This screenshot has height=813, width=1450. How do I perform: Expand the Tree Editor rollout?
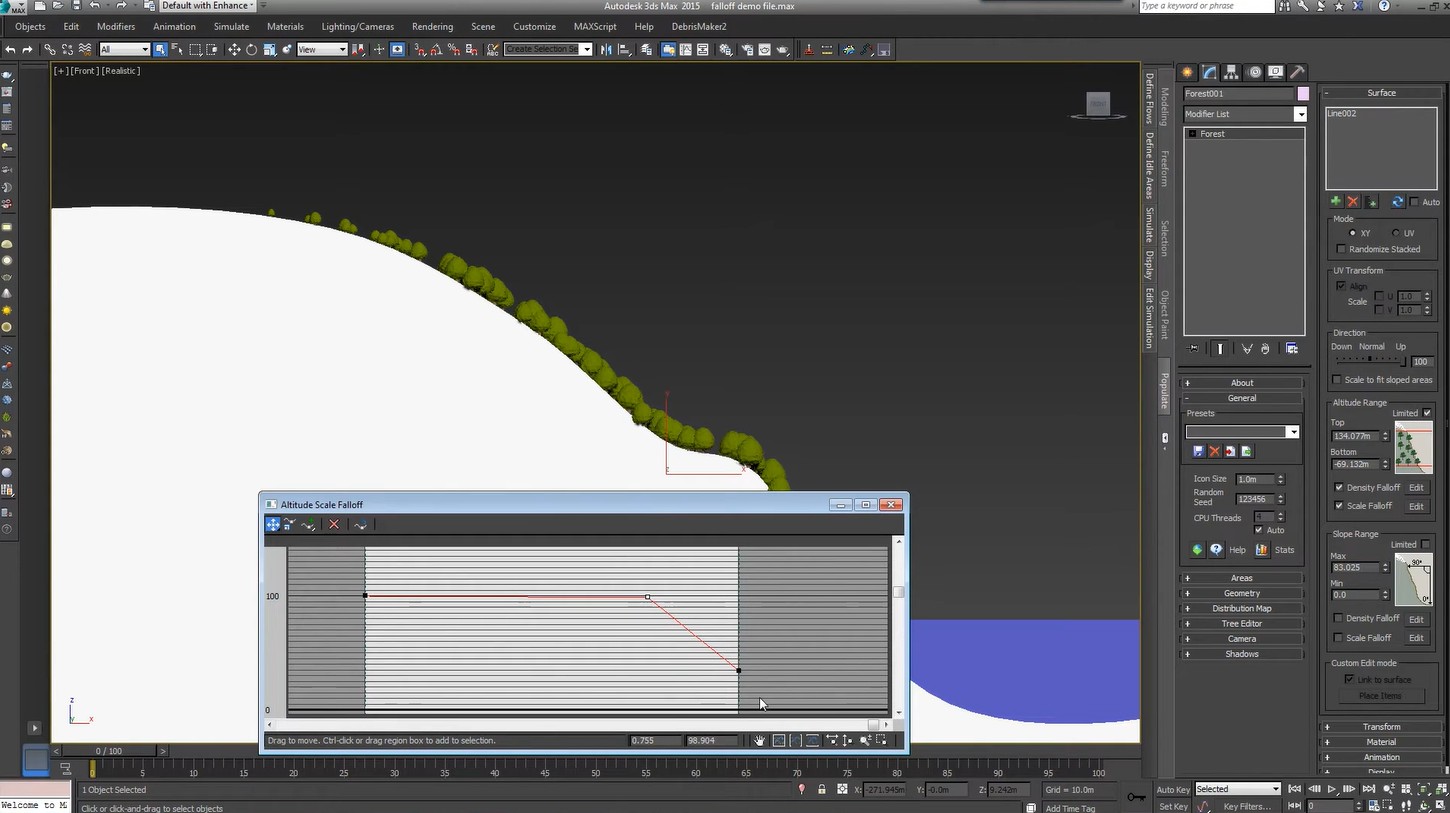point(1242,624)
